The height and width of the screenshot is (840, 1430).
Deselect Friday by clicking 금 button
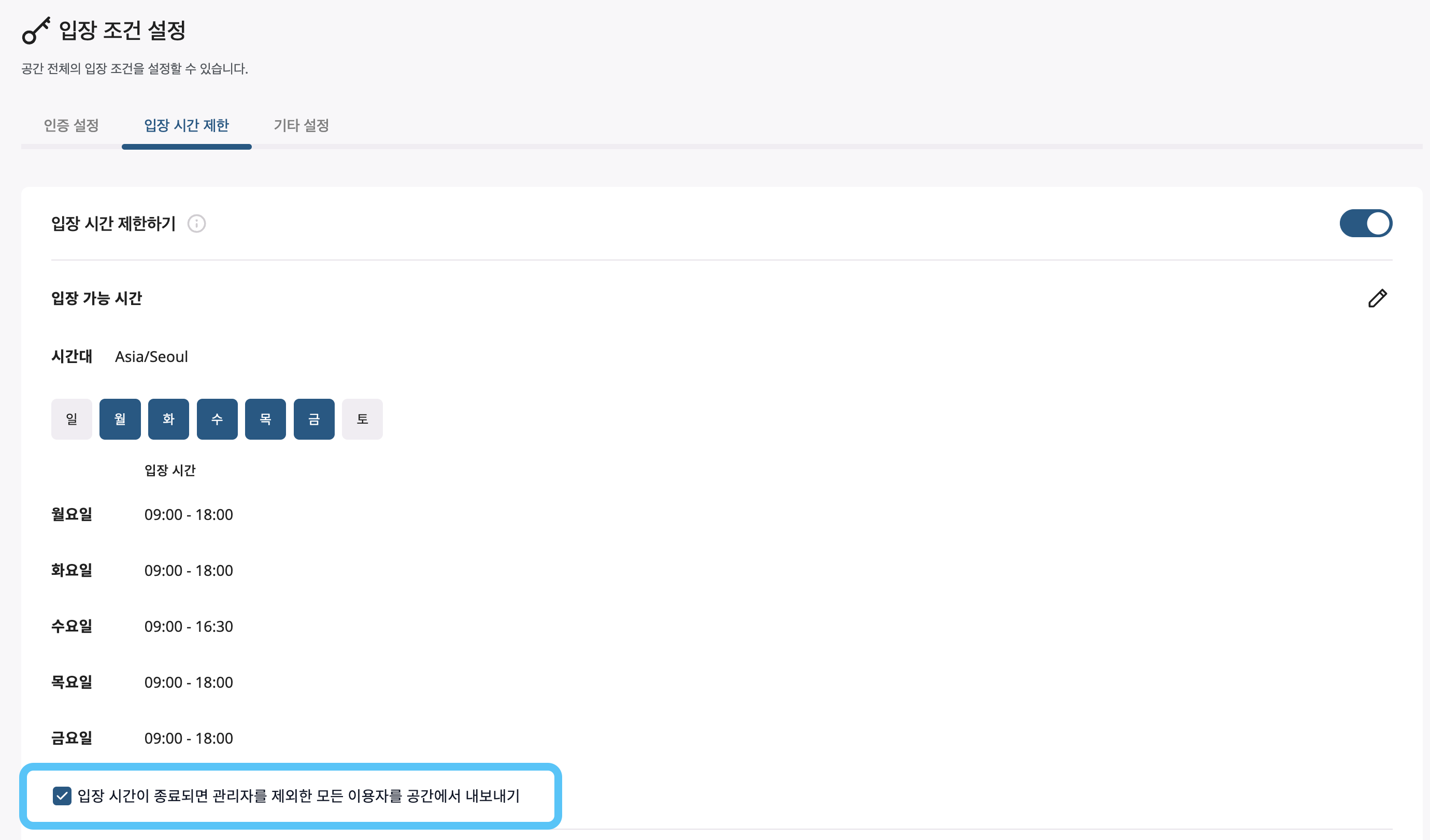click(x=314, y=418)
